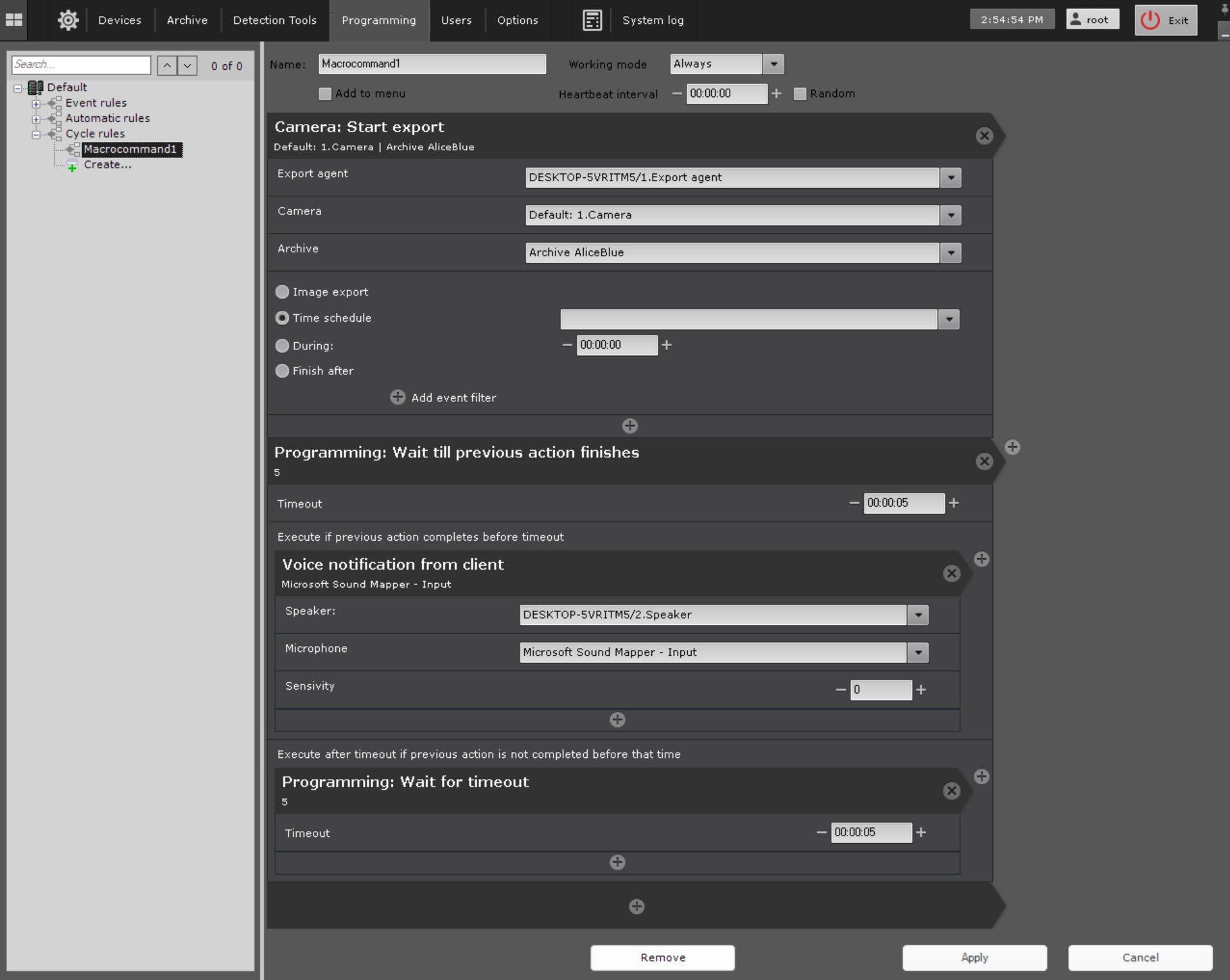Click the settings gear icon

tap(68, 20)
